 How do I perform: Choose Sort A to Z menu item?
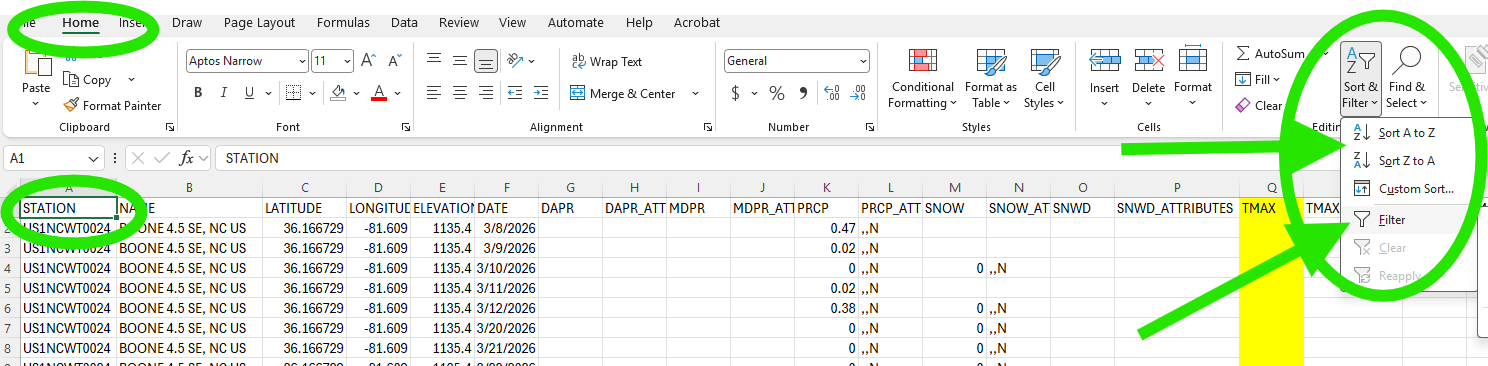[1408, 132]
